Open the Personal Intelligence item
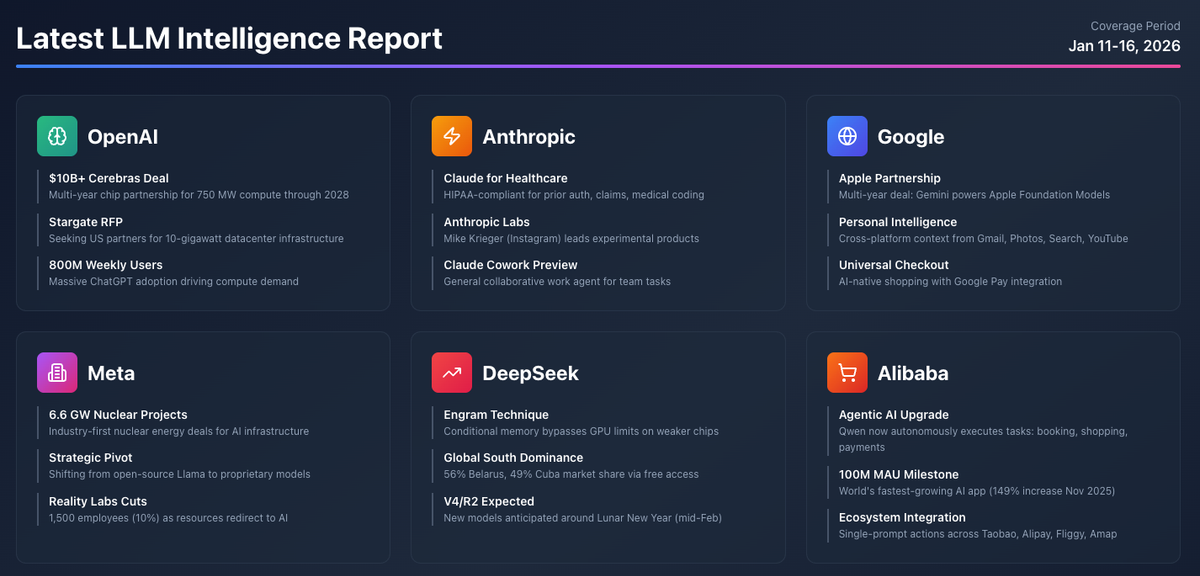Image resolution: width=1200 pixels, height=576 pixels. pyautogui.click(x=898, y=222)
